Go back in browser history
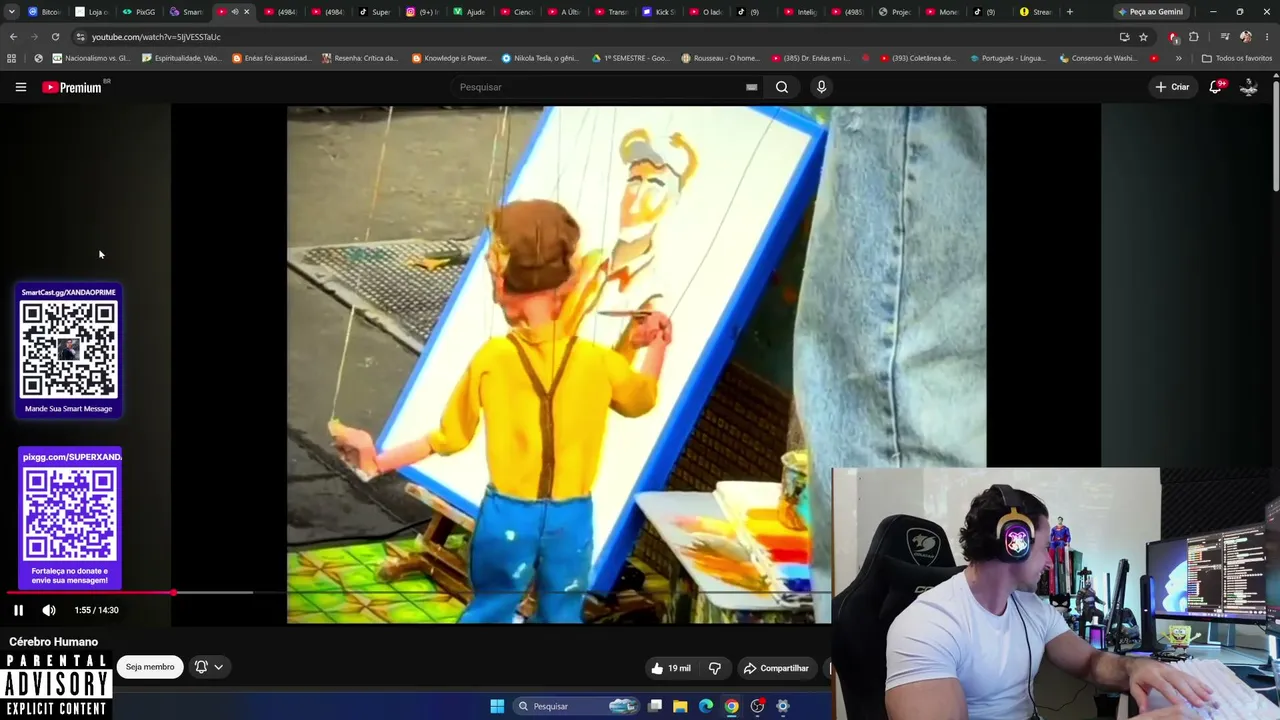 (13, 37)
